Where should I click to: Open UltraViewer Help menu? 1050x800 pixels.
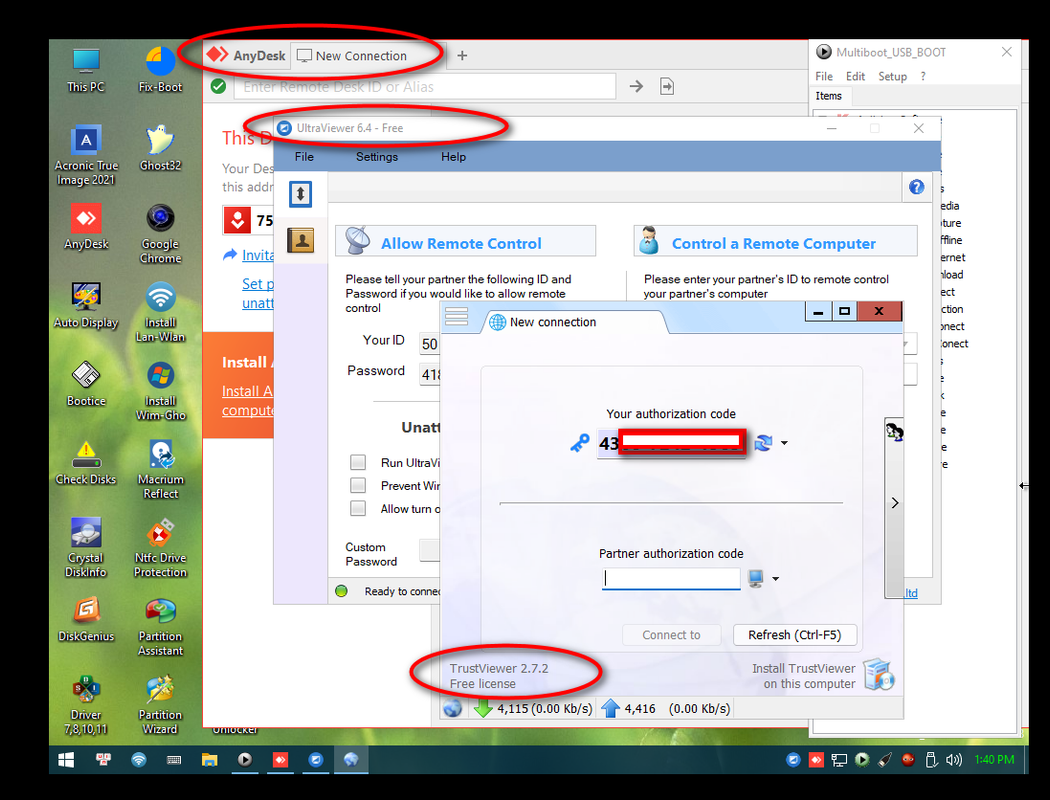click(453, 157)
